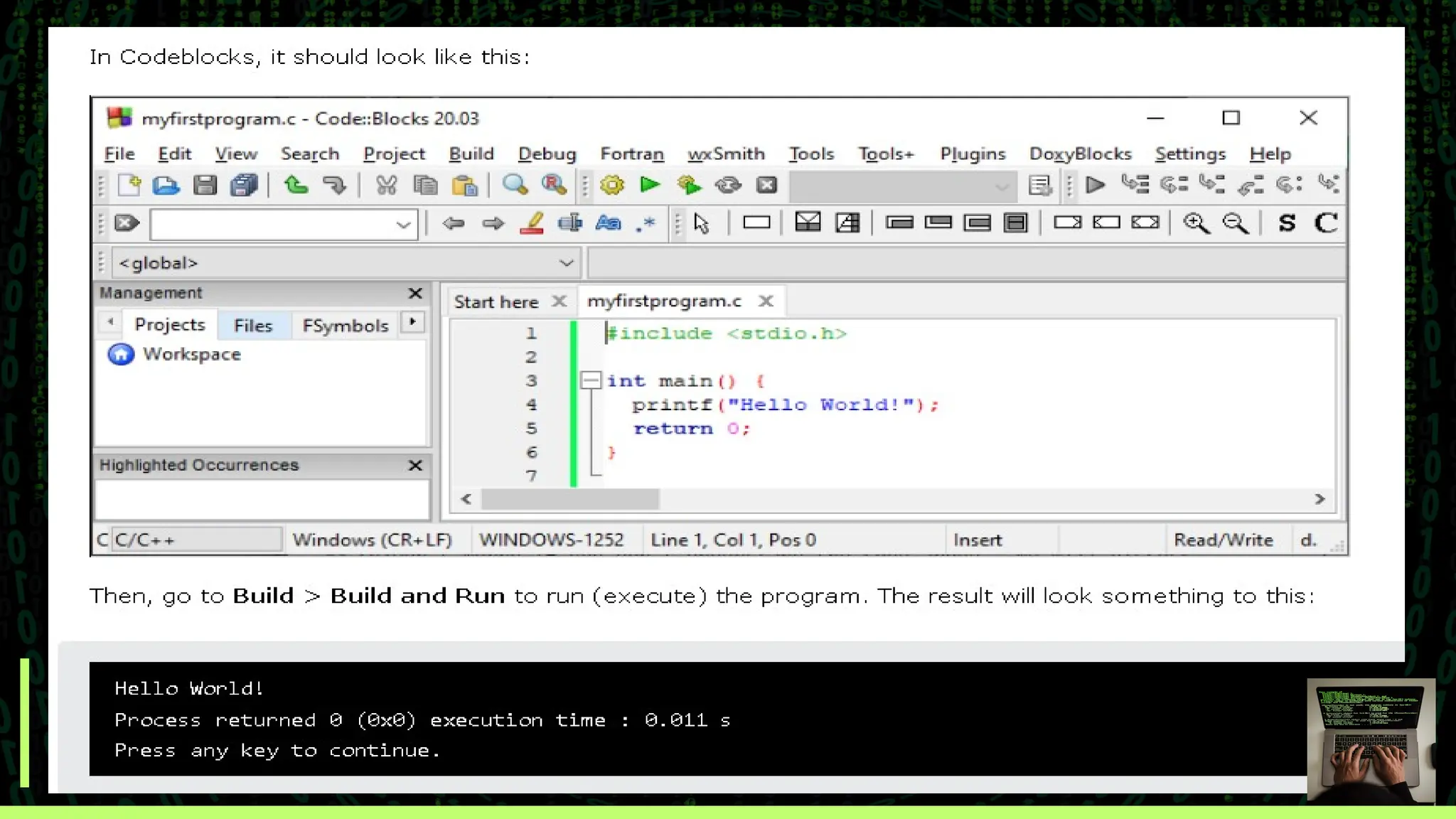
Task: Click the bold S toolbar icon
Action: [x=1287, y=223]
